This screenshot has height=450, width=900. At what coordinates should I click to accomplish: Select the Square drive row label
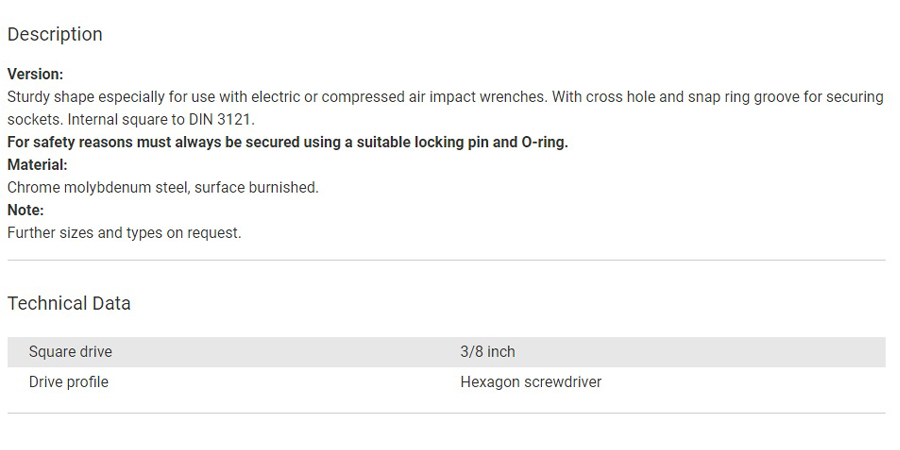(71, 352)
